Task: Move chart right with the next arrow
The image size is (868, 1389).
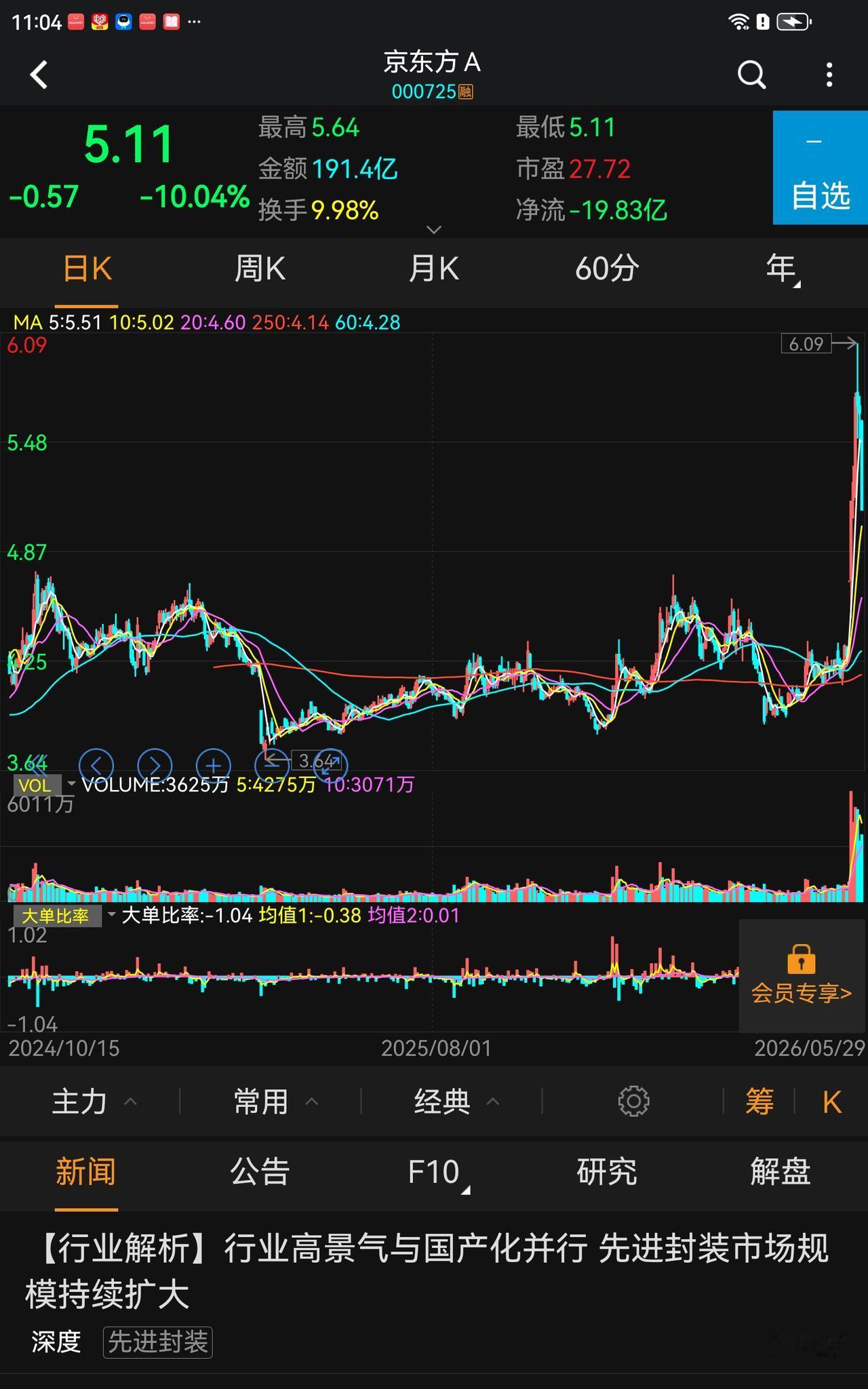Action: coord(155,766)
